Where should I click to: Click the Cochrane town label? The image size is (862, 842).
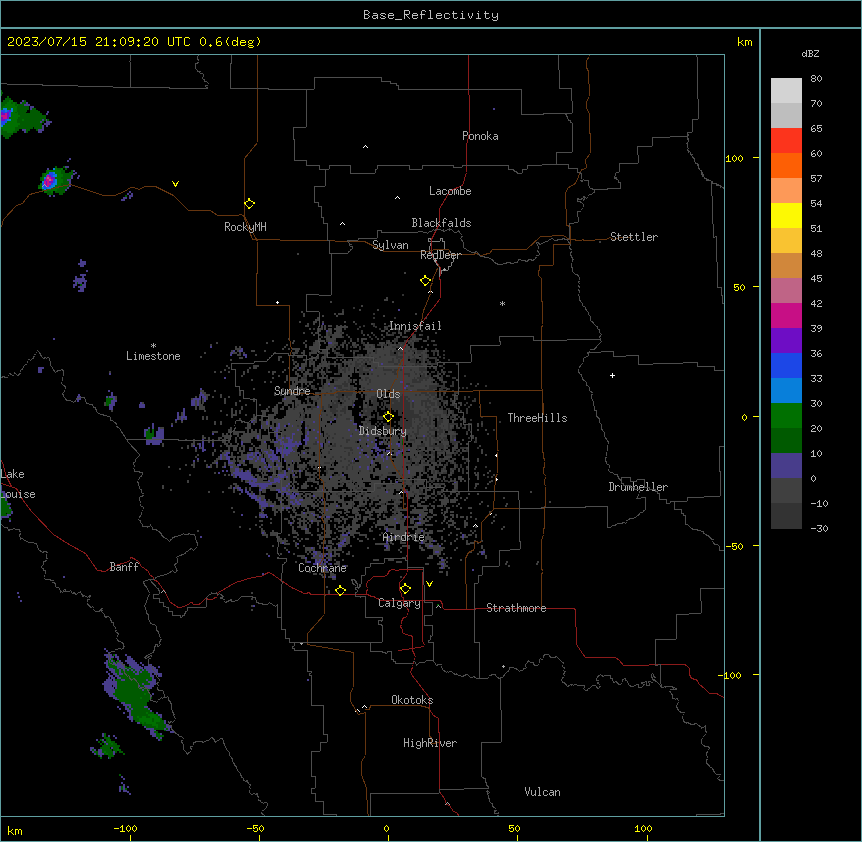click(x=322, y=568)
